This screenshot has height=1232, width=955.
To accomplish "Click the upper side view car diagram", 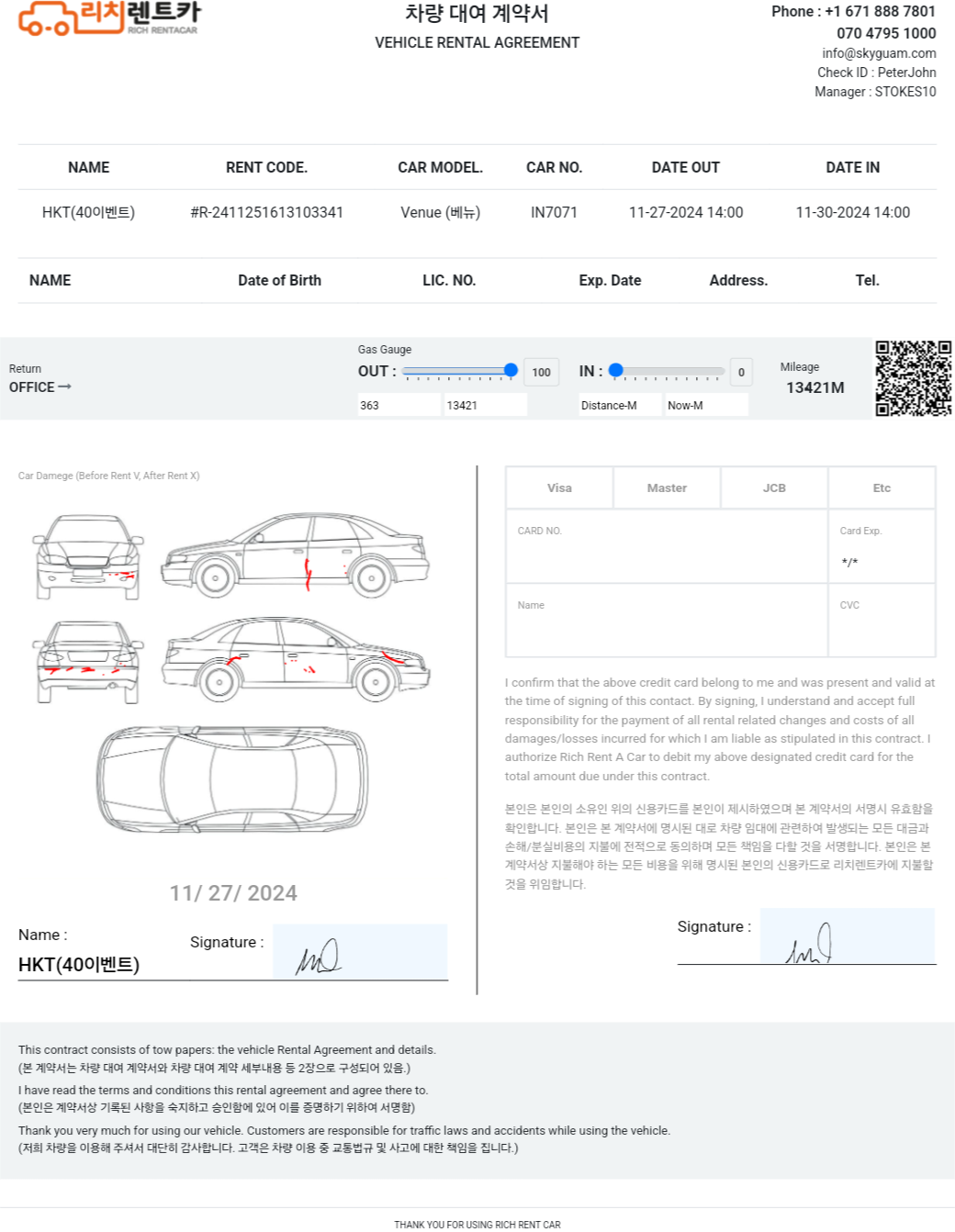I will tap(296, 555).
